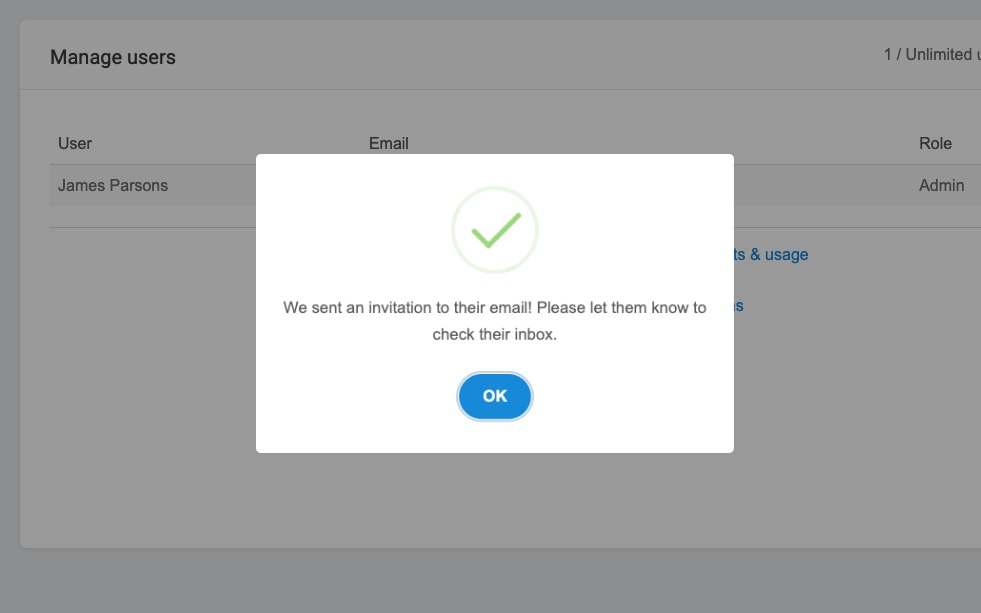Click the '1 / Unlimited' user count text

[932, 54]
